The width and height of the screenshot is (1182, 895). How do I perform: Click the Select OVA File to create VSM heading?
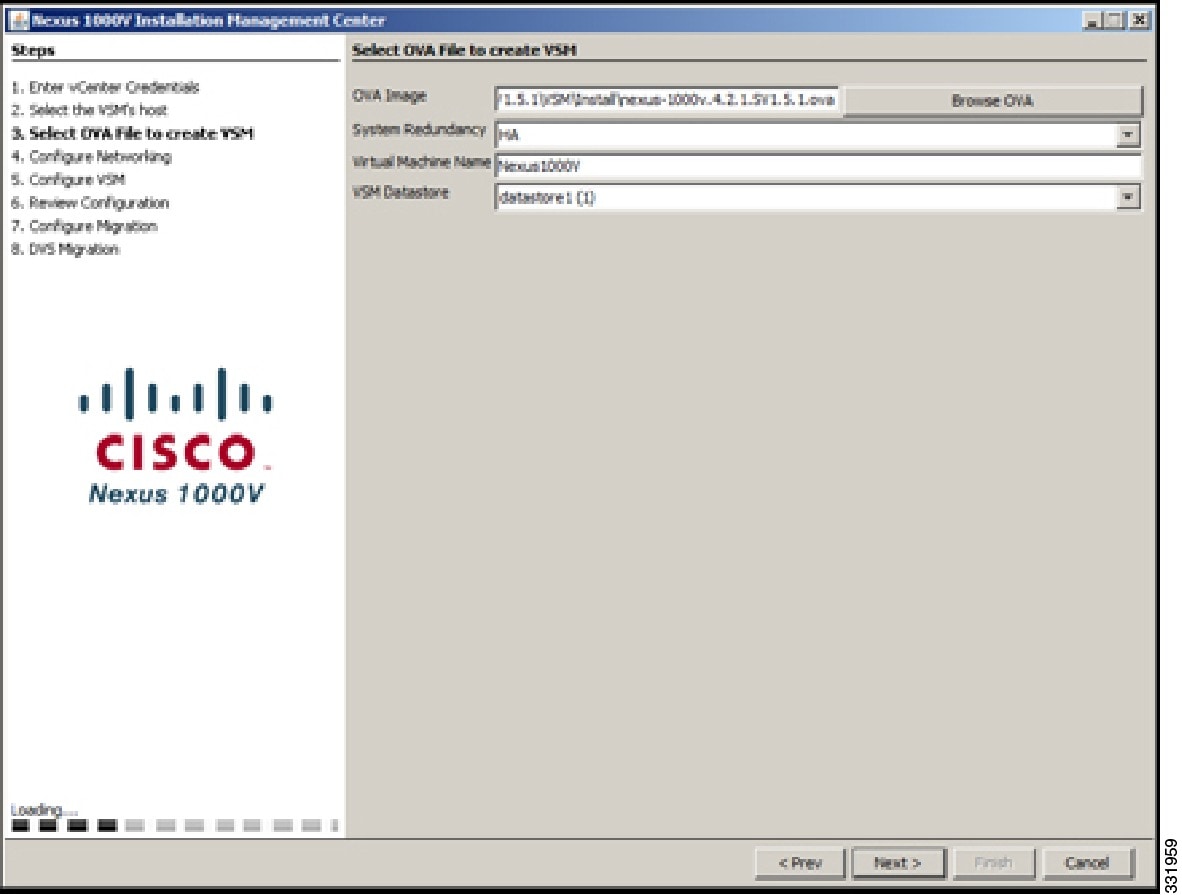click(x=464, y=51)
